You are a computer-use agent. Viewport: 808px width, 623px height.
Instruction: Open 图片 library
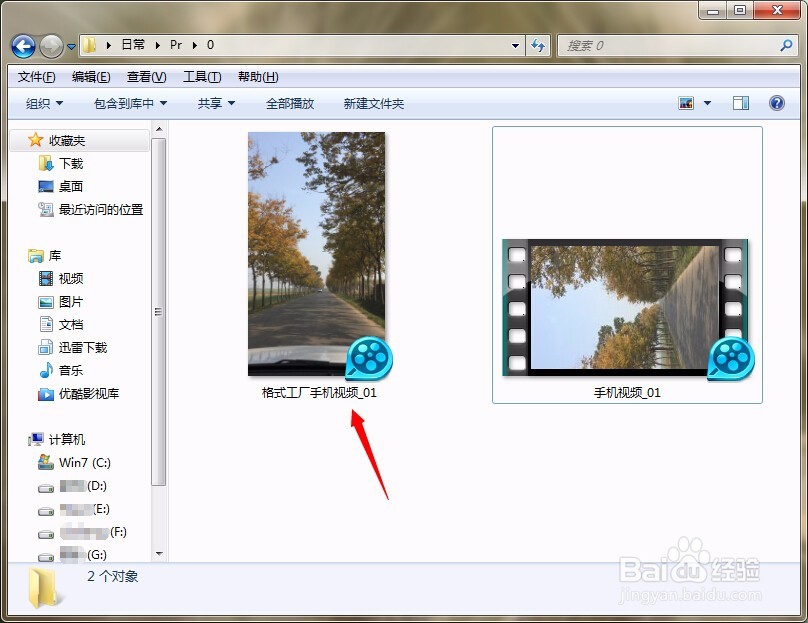click(x=71, y=301)
